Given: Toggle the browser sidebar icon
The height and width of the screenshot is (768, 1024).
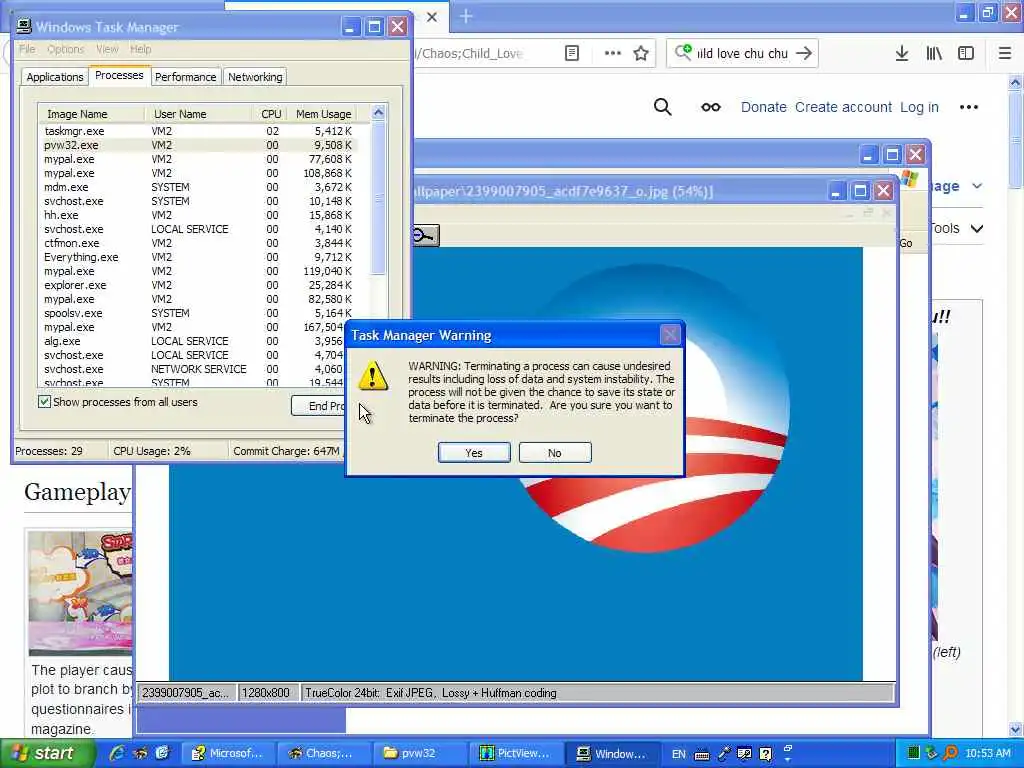Looking at the screenshot, I should (966, 54).
